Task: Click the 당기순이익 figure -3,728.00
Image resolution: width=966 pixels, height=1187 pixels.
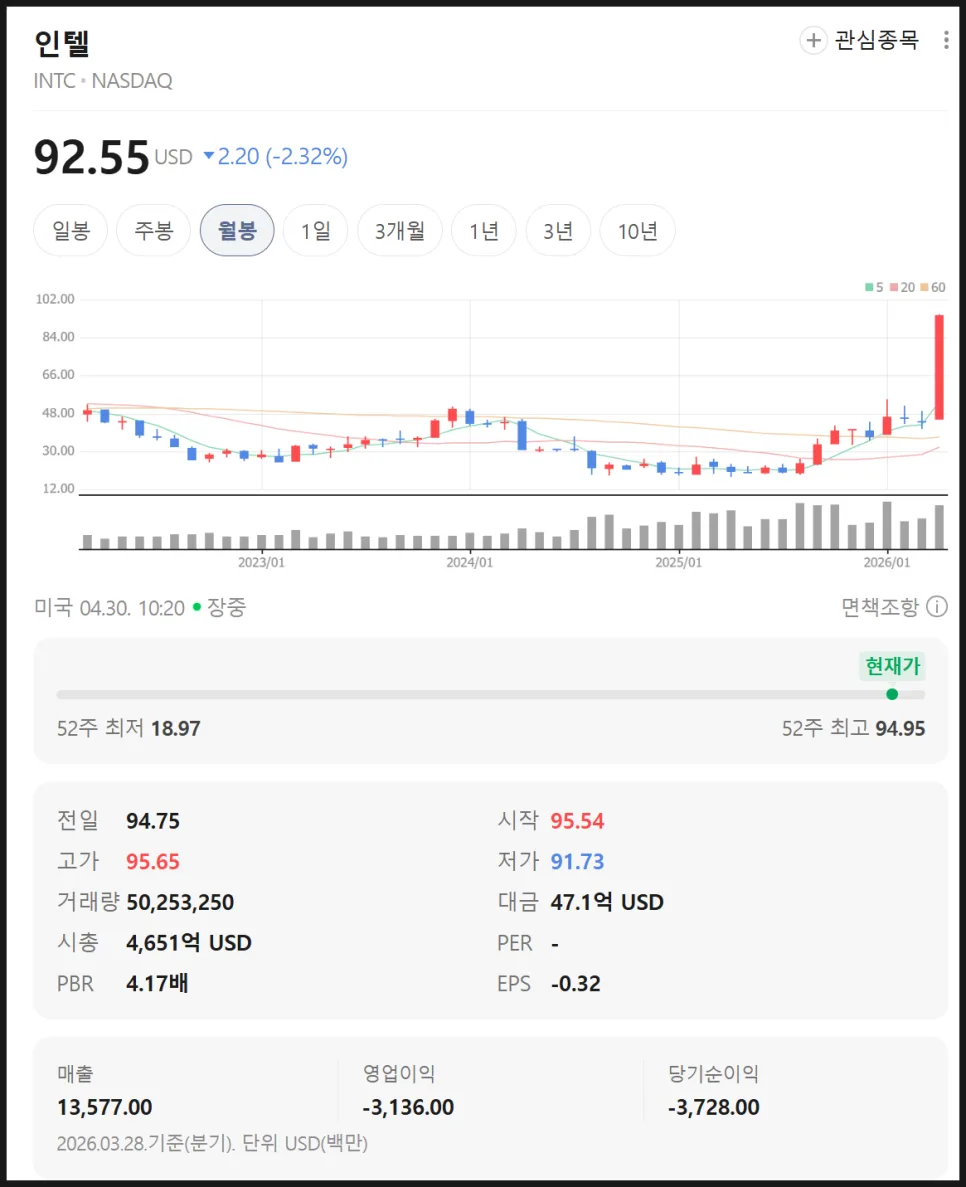Action: (x=713, y=1108)
